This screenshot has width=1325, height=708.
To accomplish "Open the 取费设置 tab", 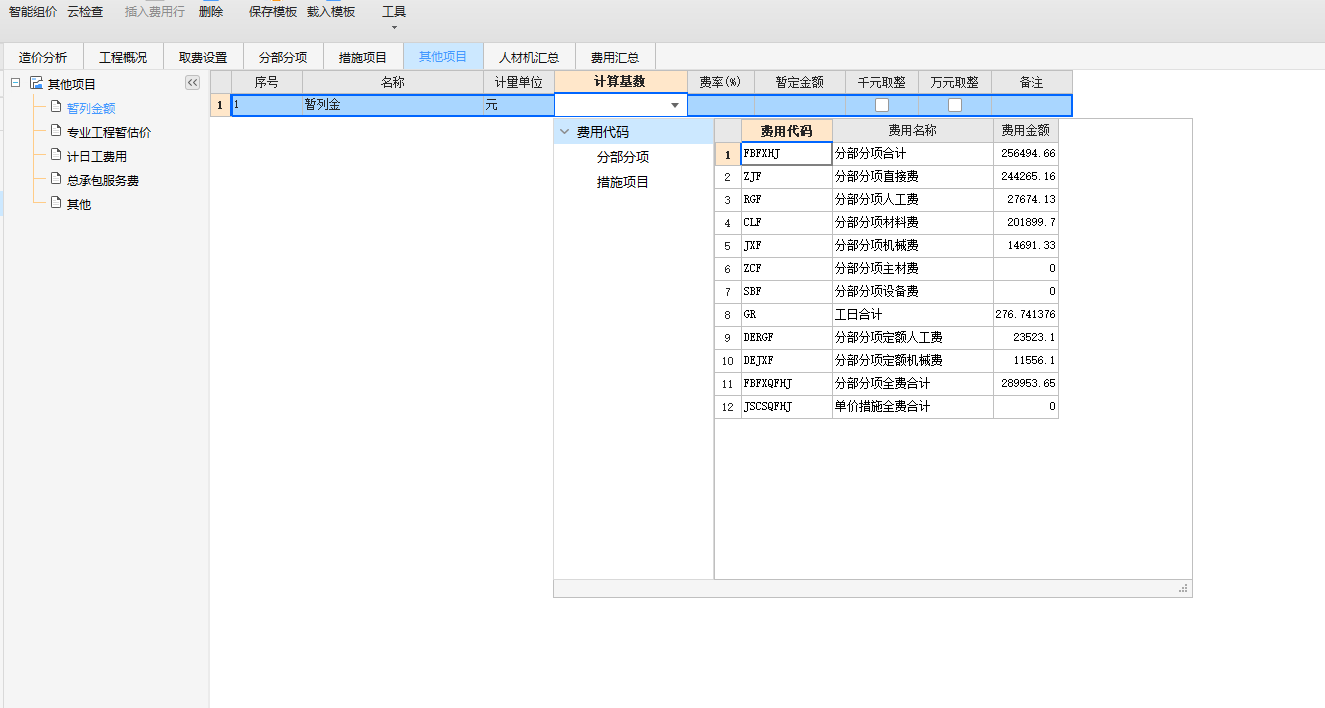I will [x=203, y=57].
